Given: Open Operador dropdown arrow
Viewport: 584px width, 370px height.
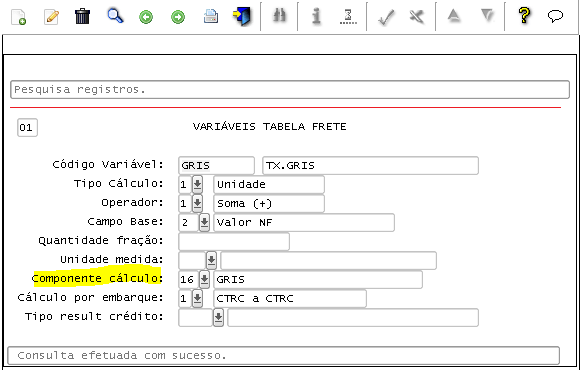Looking at the screenshot, I should tap(197, 203).
